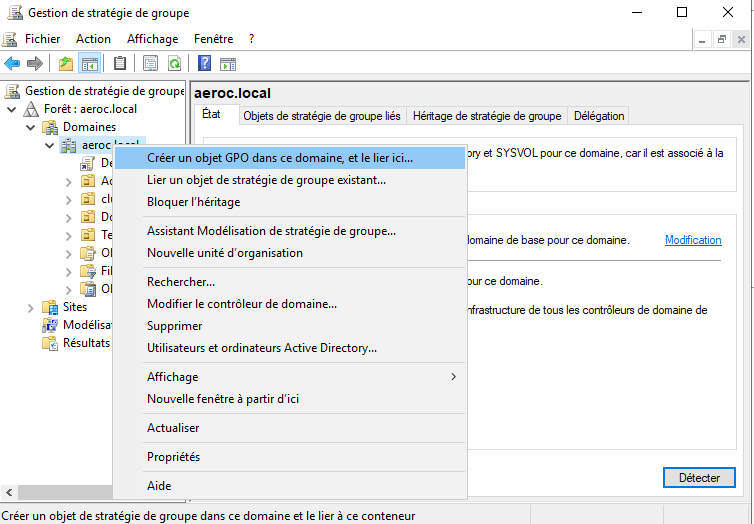
Task: Click the Forêt : aeroc.local forest icon
Action: pyautogui.click(x=31, y=109)
